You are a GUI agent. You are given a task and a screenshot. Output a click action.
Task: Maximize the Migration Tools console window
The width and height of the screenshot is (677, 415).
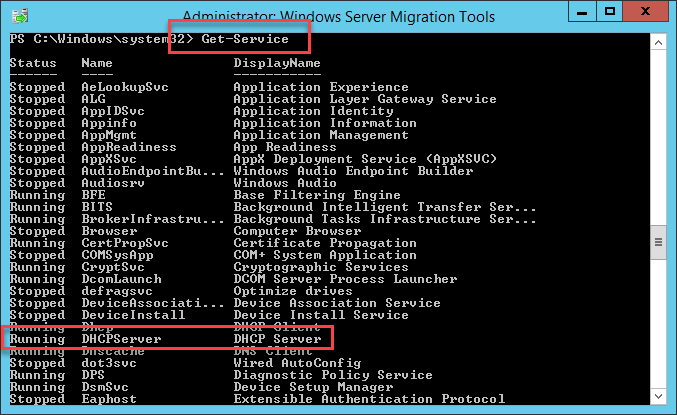[x=610, y=11]
